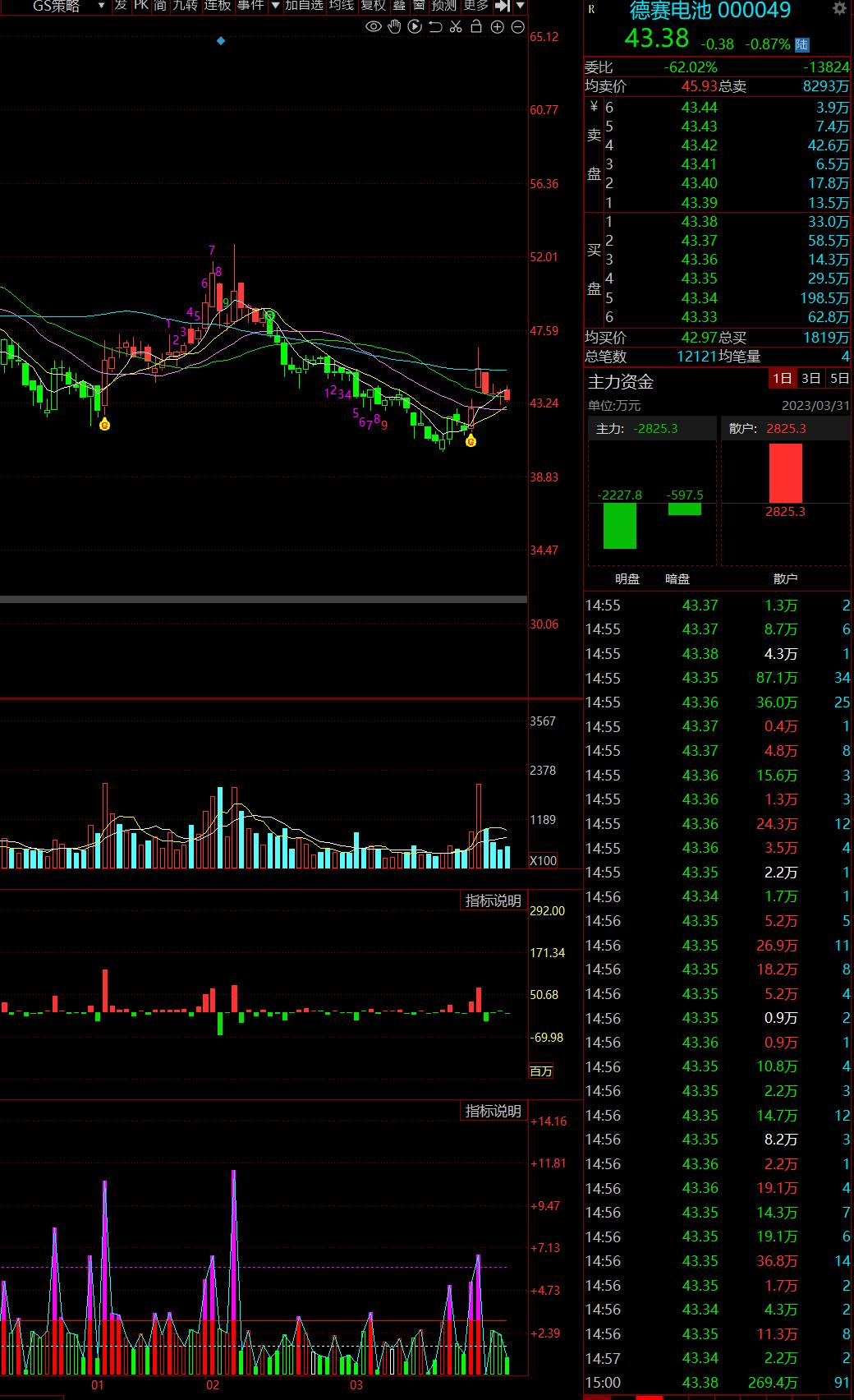The width and height of the screenshot is (854, 1400).
Task: Click the stock name 德赛电池 000049
Action: pyautogui.click(x=710, y=11)
